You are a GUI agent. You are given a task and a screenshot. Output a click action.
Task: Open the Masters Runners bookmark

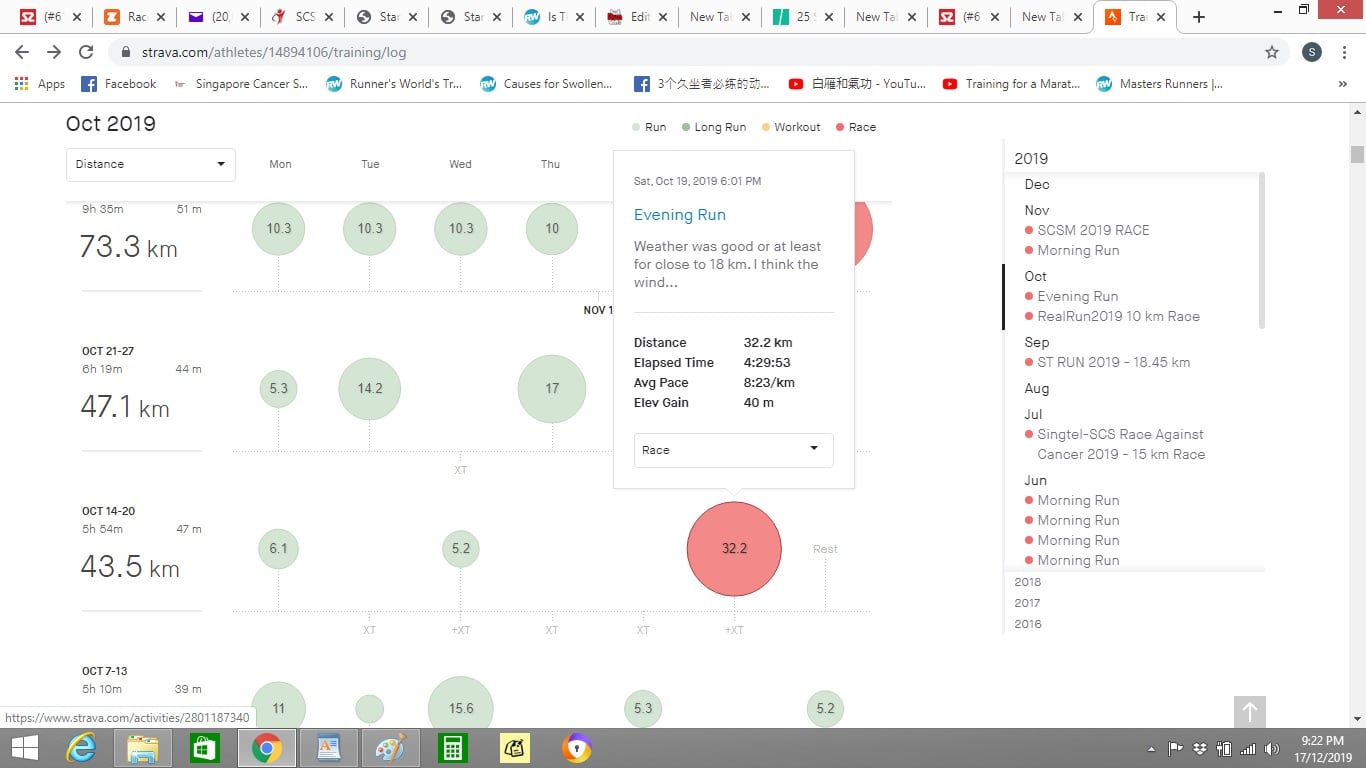1160,84
